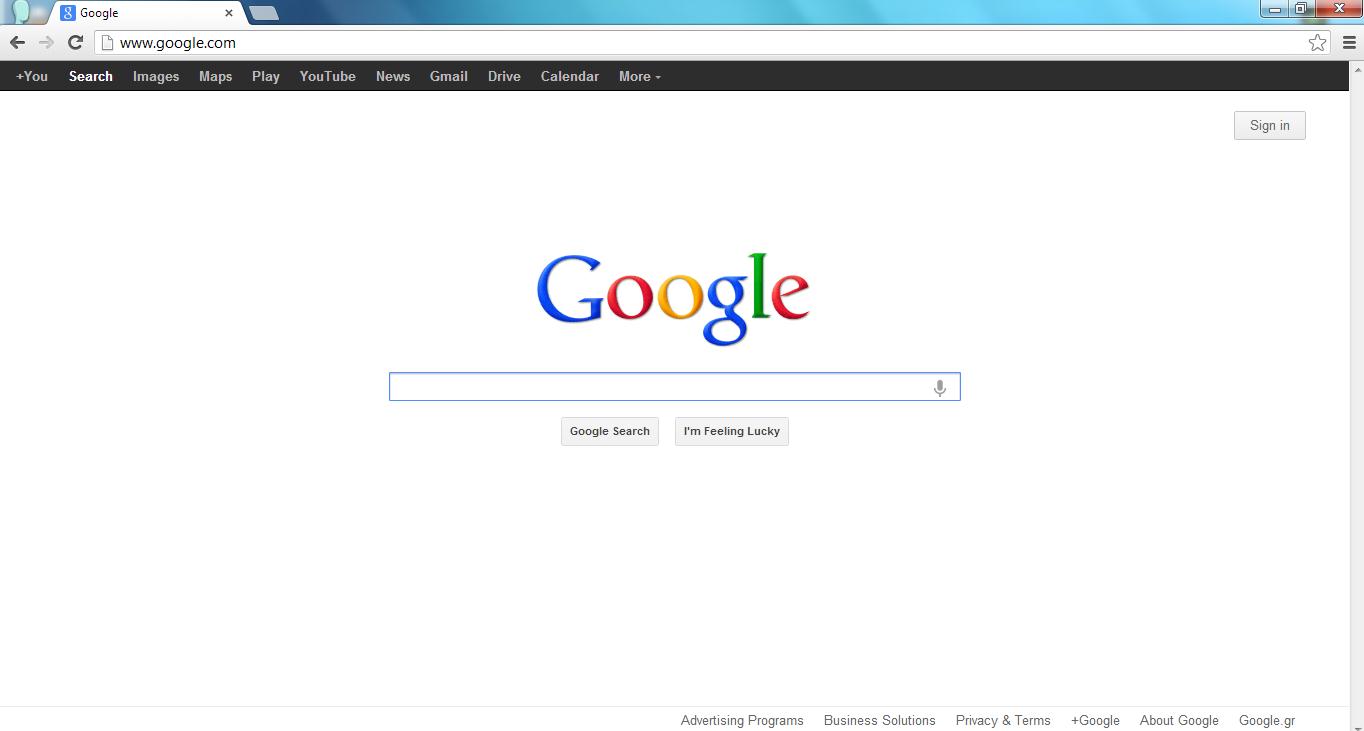Click the Google Search button
1364x731 pixels.
coord(609,431)
